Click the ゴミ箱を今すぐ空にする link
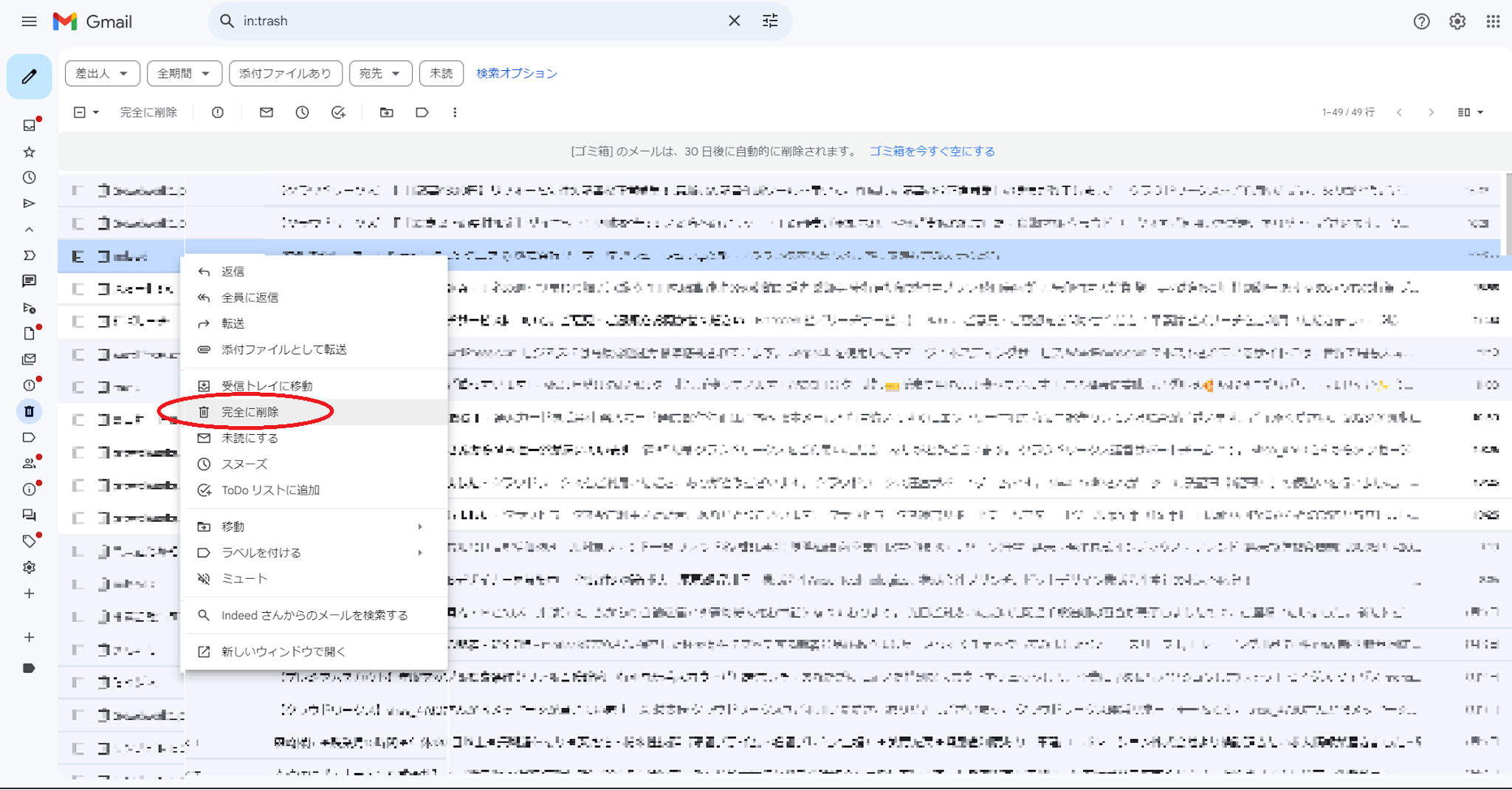This screenshot has width=1512, height=790. 932,151
